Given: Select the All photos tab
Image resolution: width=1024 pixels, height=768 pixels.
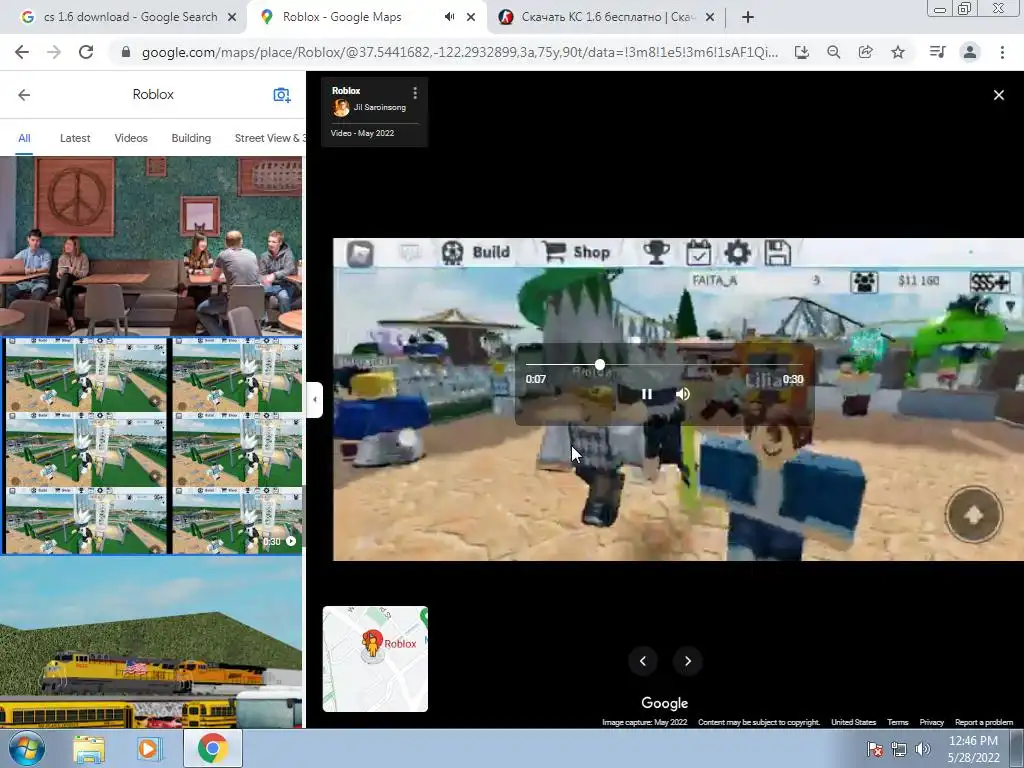Looking at the screenshot, I should tap(24, 138).
